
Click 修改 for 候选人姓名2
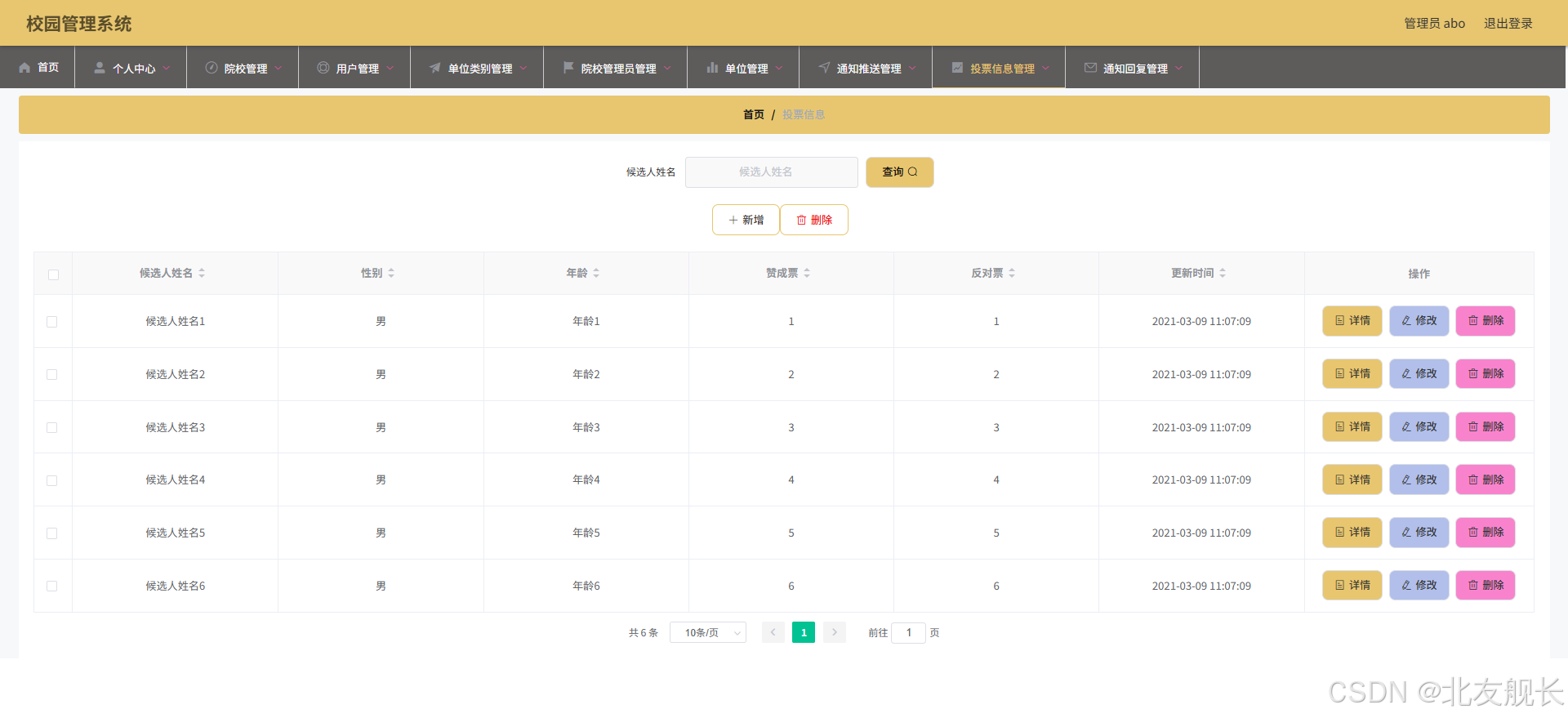point(1419,374)
